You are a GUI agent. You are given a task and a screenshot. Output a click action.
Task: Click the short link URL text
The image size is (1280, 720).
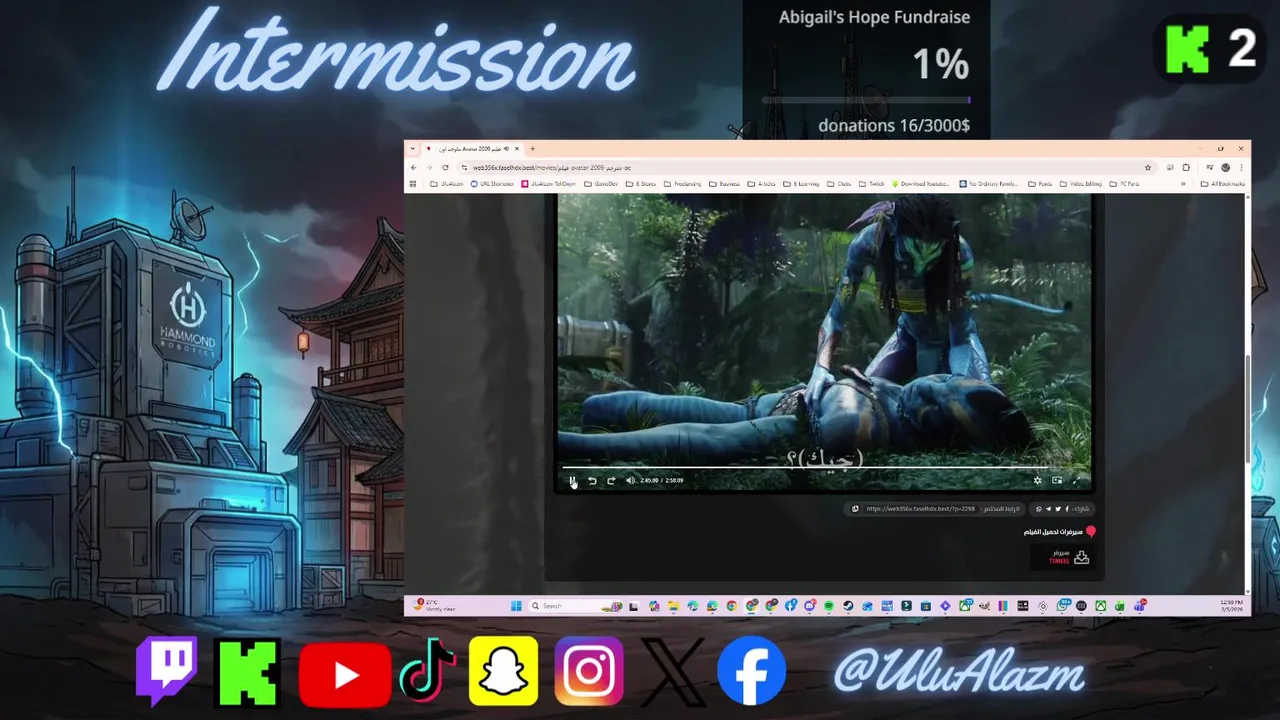coord(921,509)
